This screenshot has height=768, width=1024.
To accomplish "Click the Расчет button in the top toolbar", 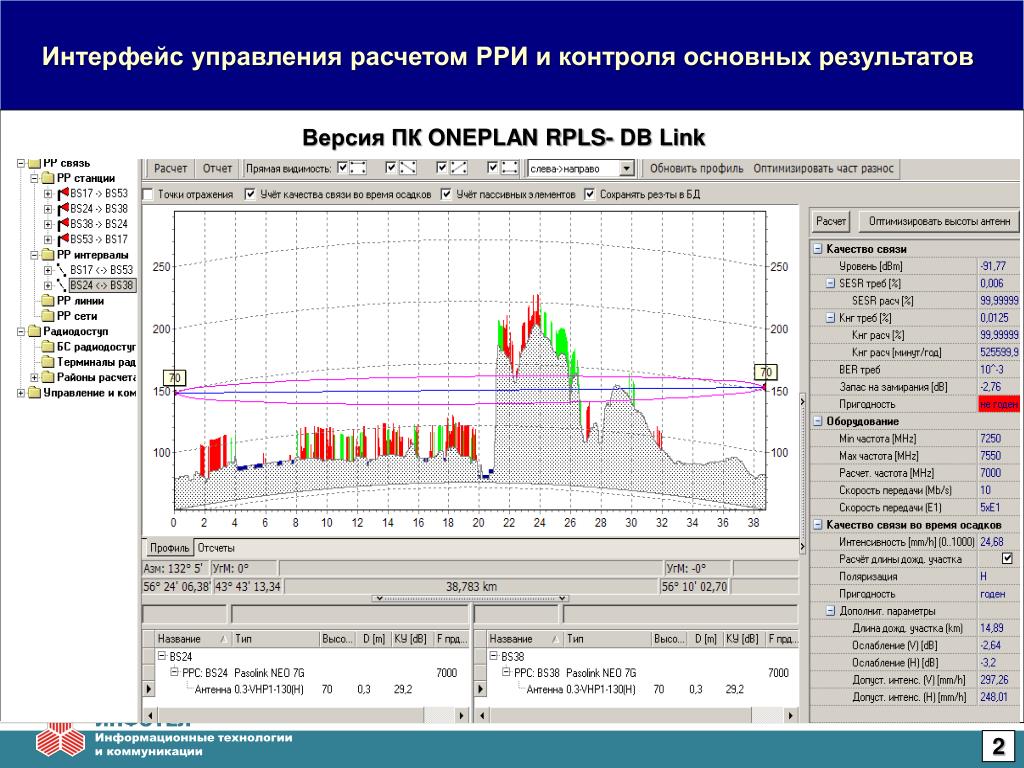I will tap(170, 168).
